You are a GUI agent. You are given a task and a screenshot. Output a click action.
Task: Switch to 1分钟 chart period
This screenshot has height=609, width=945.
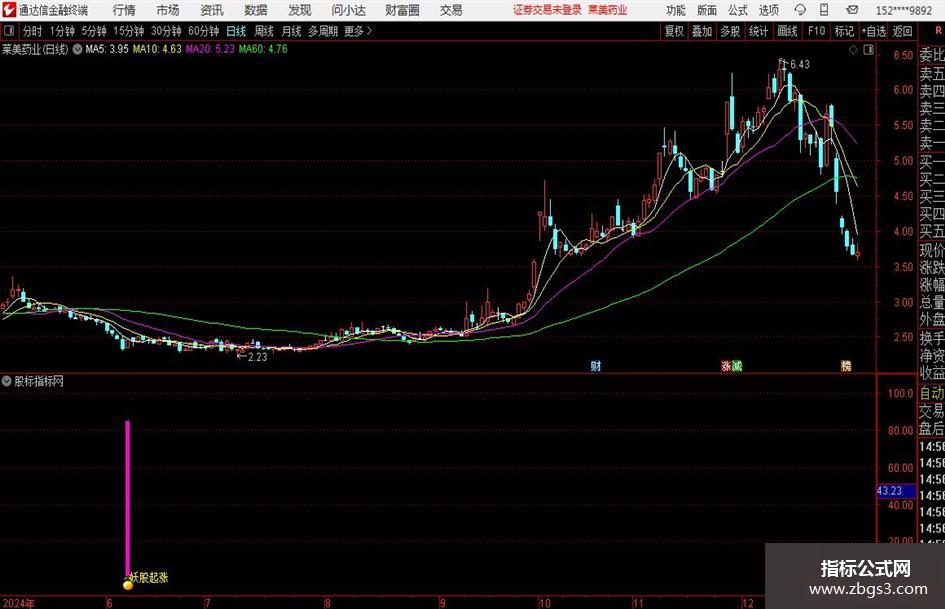point(61,31)
